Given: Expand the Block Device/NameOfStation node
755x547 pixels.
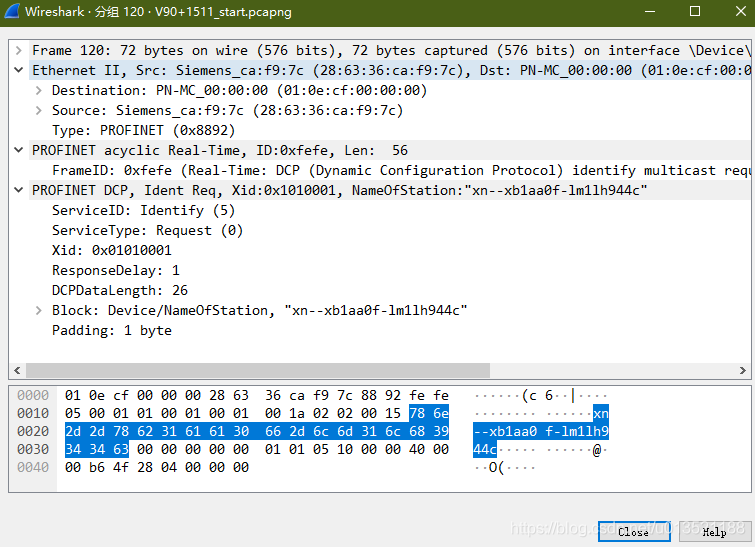Looking at the screenshot, I should pyautogui.click(x=39, y=311).
